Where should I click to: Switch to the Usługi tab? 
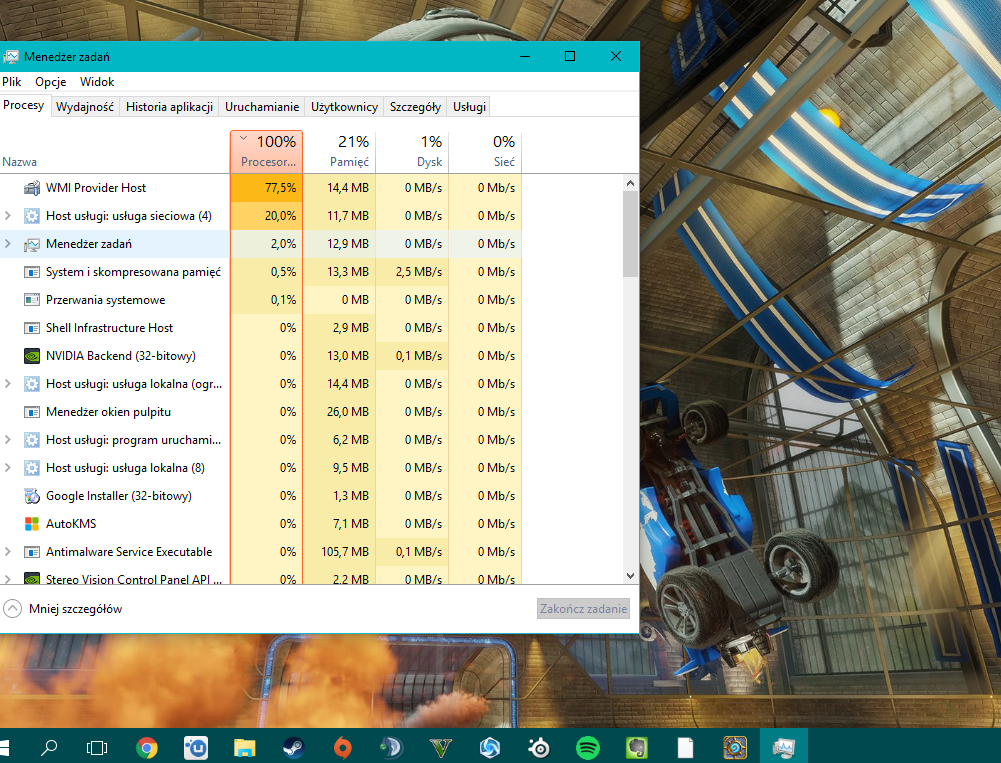[469, 107]
